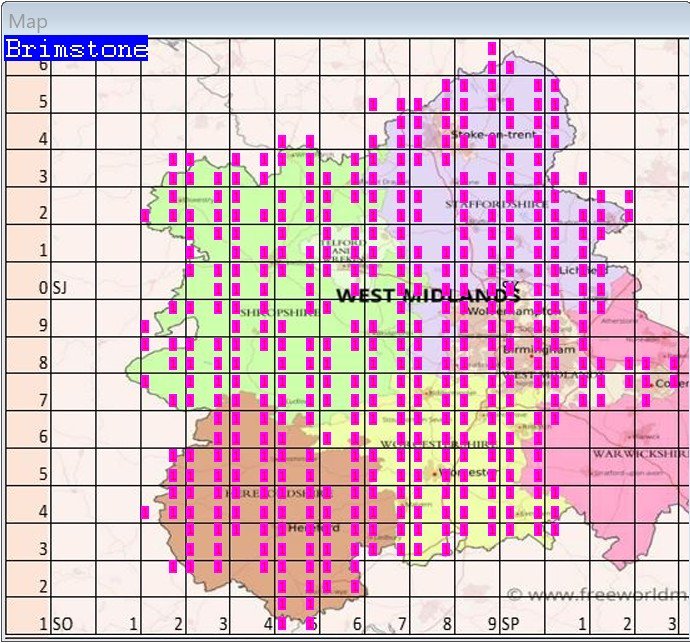Click the SP grid square label
Viewport: 690px width, 643px height.
point(510,624)
